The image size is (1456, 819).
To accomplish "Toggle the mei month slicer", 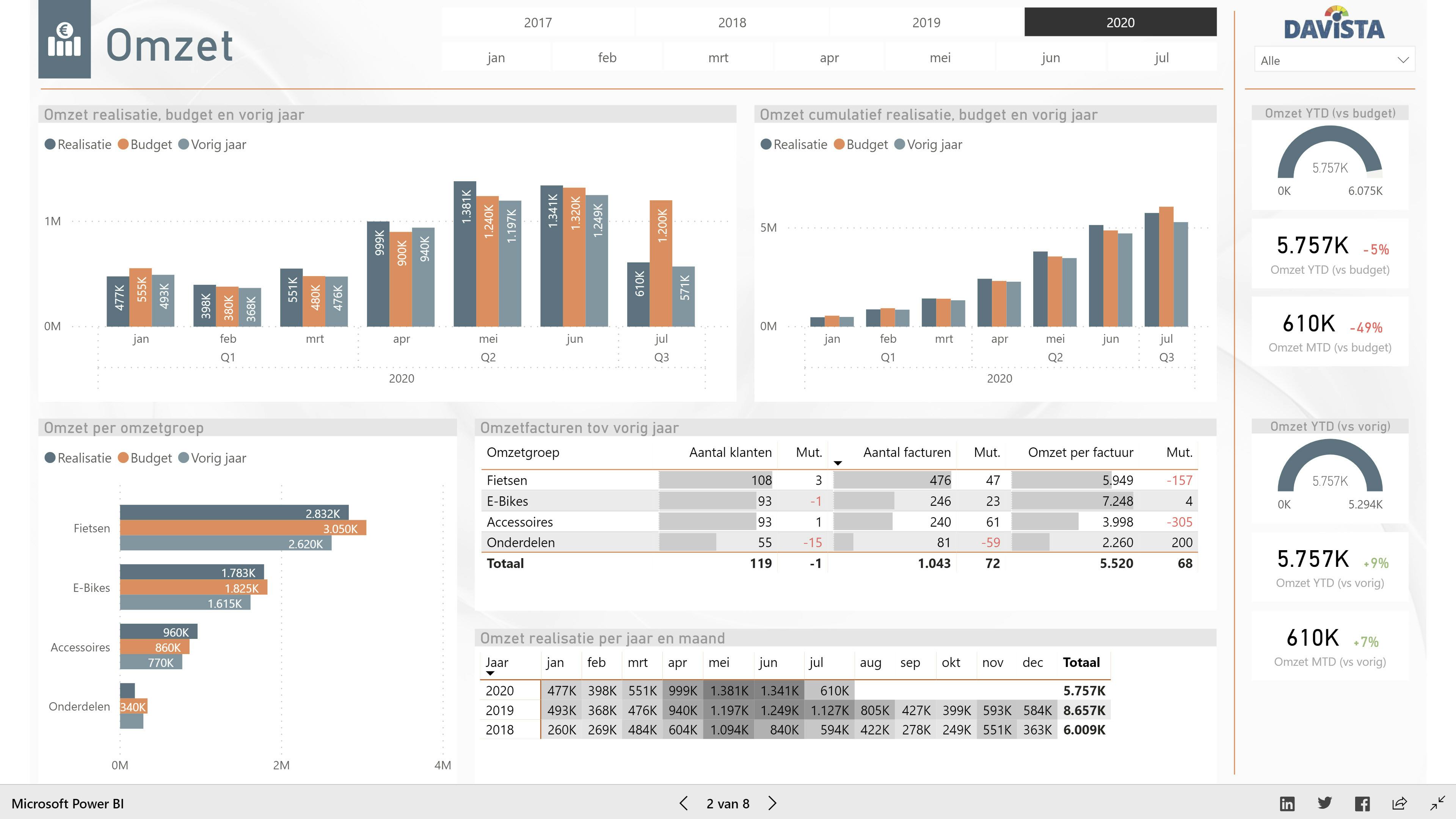I will [x=940, y=58].
